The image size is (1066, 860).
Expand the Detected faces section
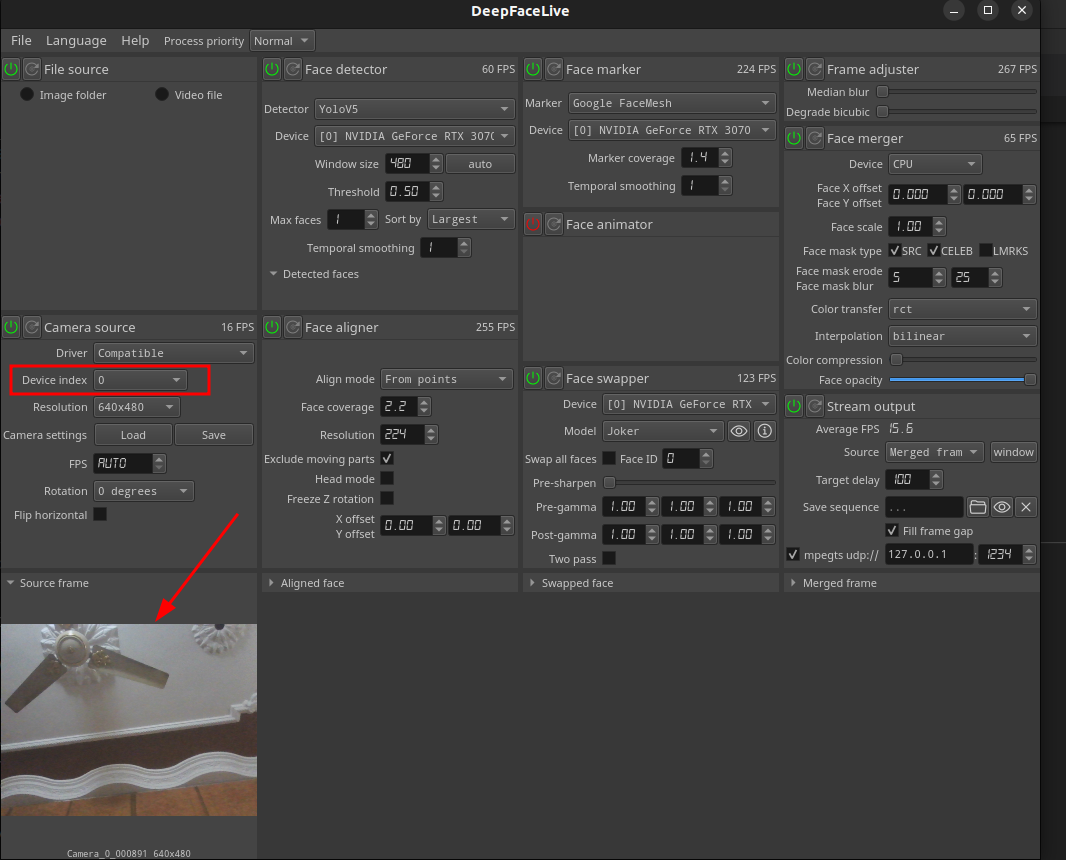[x=274, y=274]
